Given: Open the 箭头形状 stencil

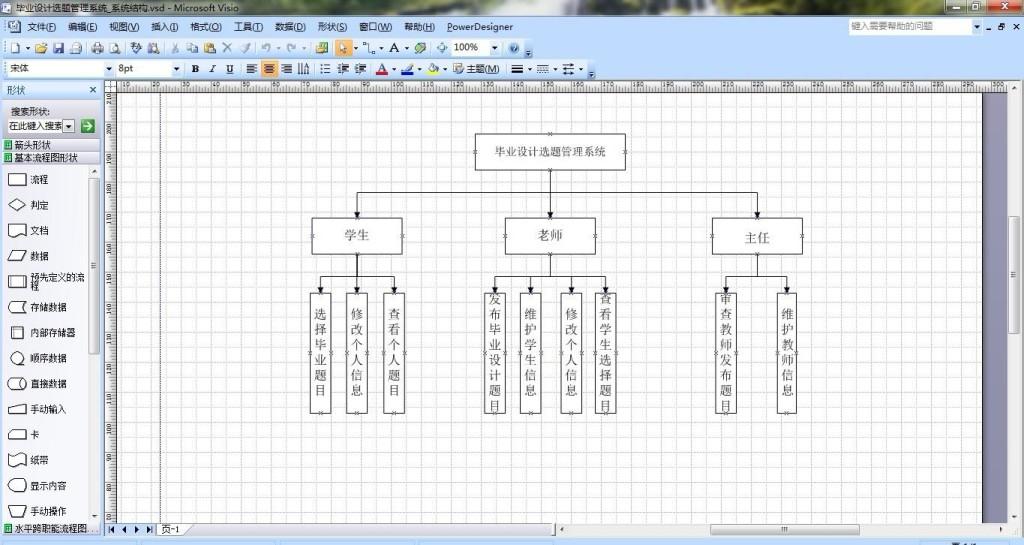Looking at the screenshot, I should point(33,145).
